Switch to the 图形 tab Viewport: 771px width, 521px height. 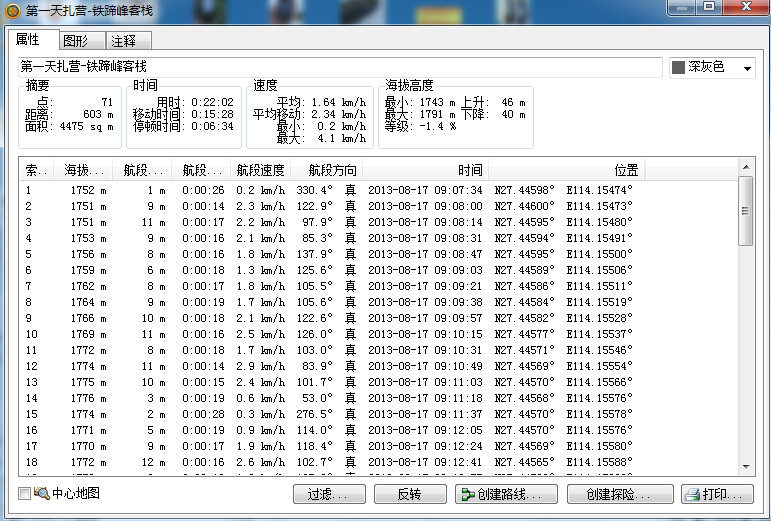click(x=82, y=41)
